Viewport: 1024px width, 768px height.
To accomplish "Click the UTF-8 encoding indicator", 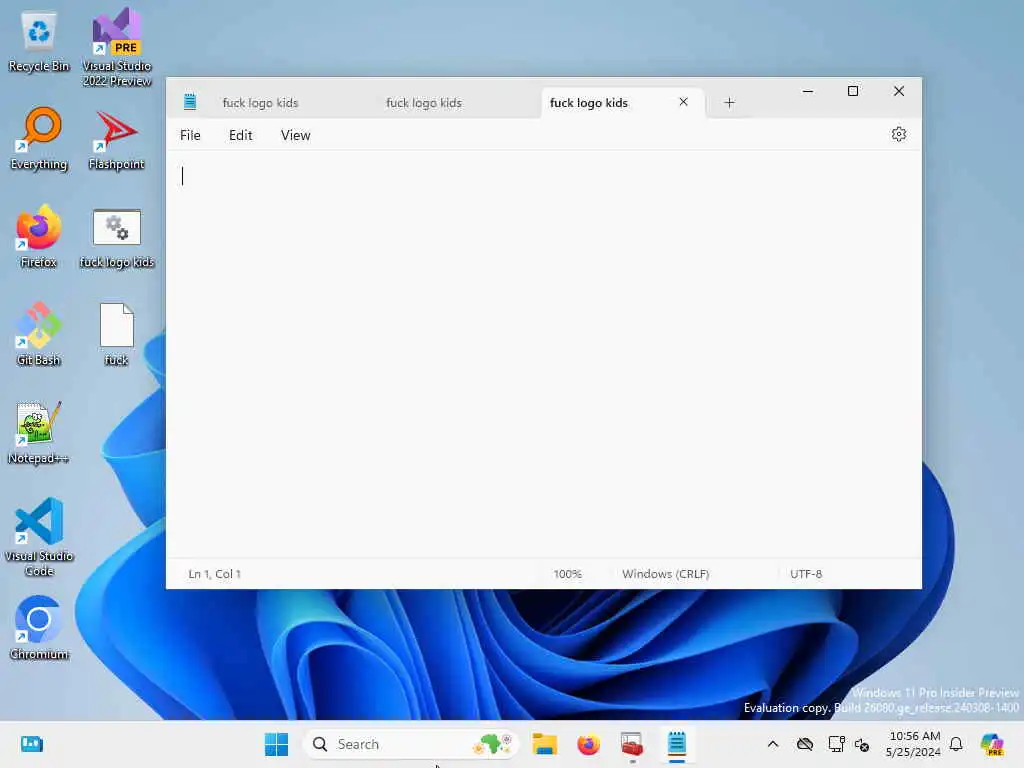I will pyautogui.click(x=806, y=574).
